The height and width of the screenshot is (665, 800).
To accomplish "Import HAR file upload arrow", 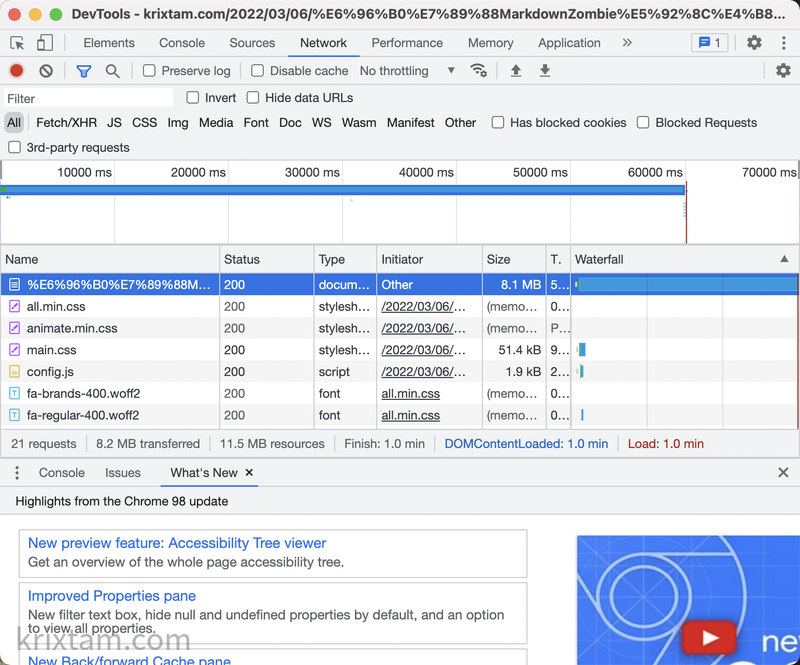I will coord(516,70).
